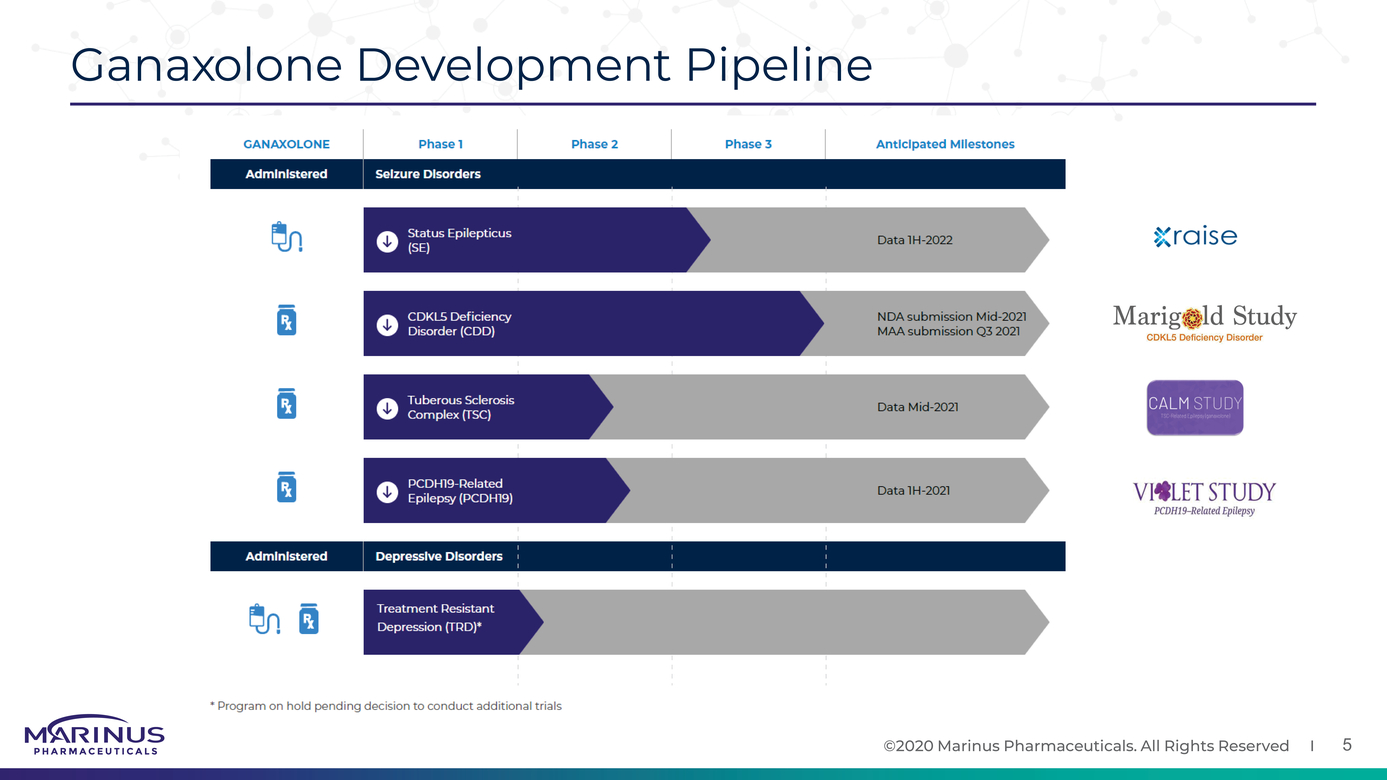Click the Phase 2 column header

pos(594,144)
